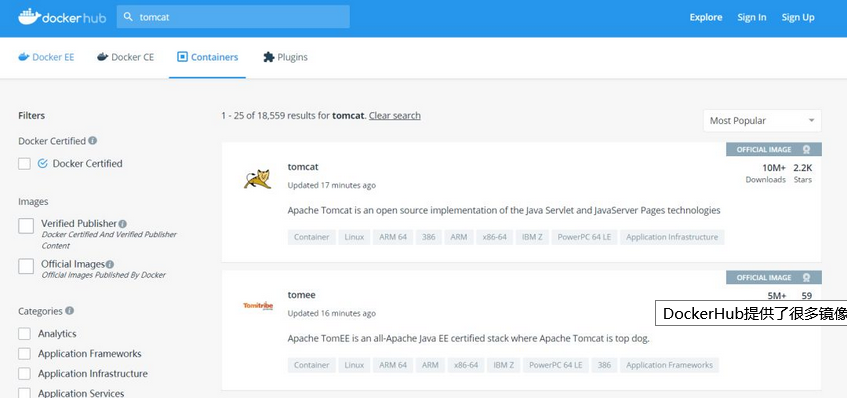Screen dimensions: 847x398
Task: Click the tomcat Official Image ribbon icon
Action: (806, 150)
